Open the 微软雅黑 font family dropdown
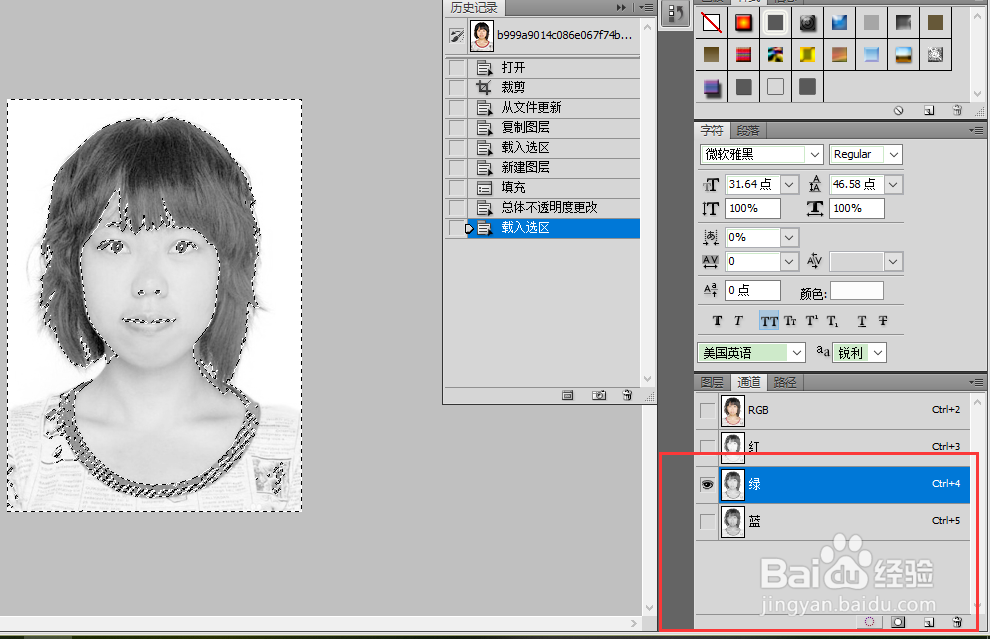 pyautogui.click(x=814, y=155)
